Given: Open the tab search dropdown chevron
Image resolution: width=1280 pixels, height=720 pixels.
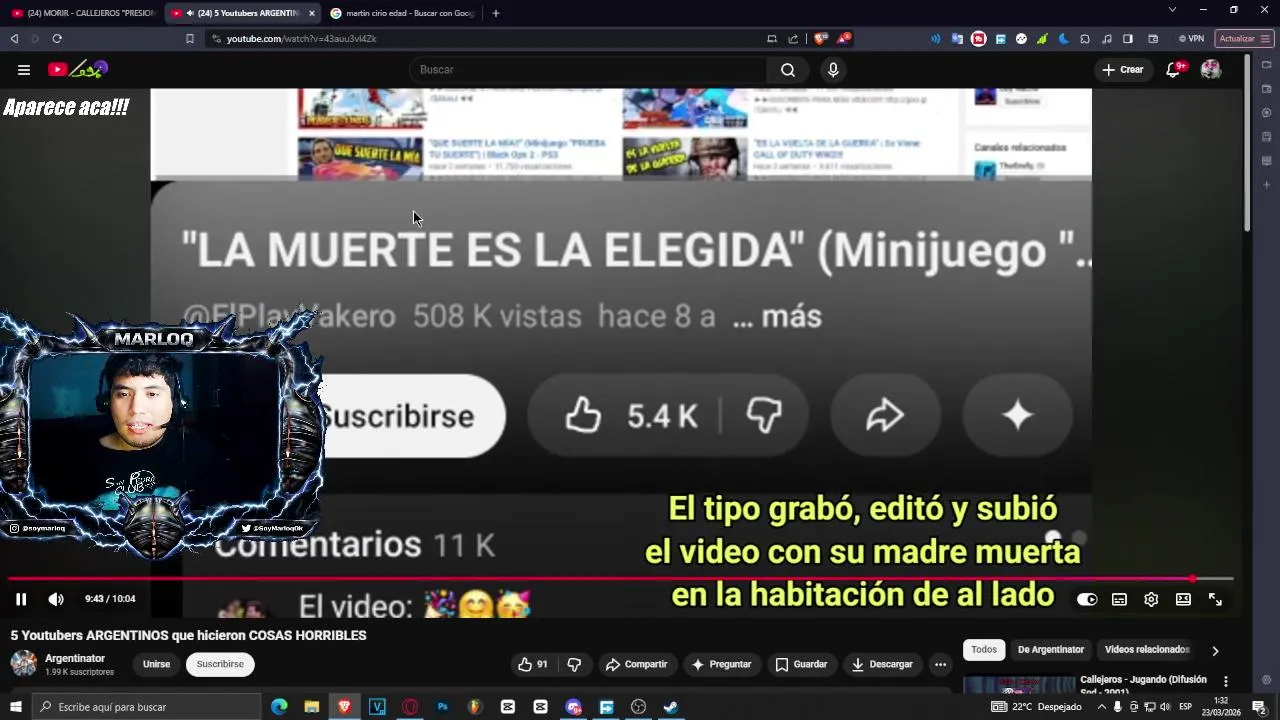Looking at the screenshot, I should click(x=1172, y=10).
